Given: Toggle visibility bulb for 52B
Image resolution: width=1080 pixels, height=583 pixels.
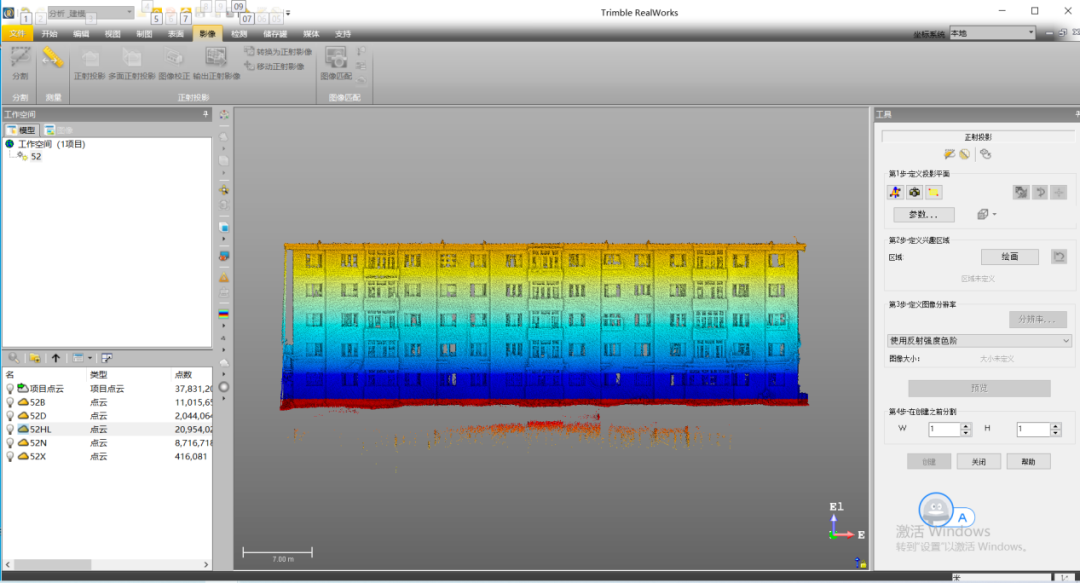Looking at the screenshot, I should pyautogui.click(x=10, y=402).
